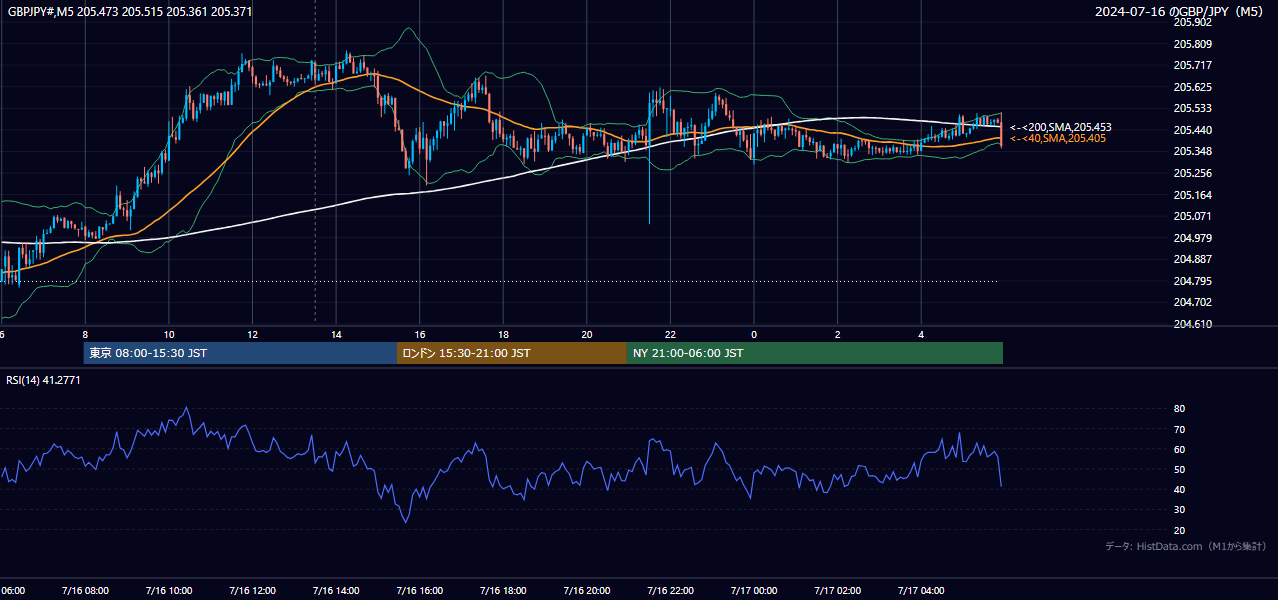Click hour label 14 under the price chart

[336, 335]
